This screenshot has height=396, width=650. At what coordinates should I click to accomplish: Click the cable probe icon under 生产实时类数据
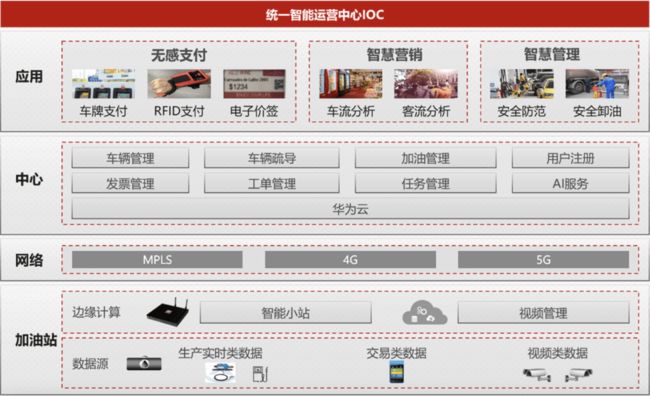[221, 372]
